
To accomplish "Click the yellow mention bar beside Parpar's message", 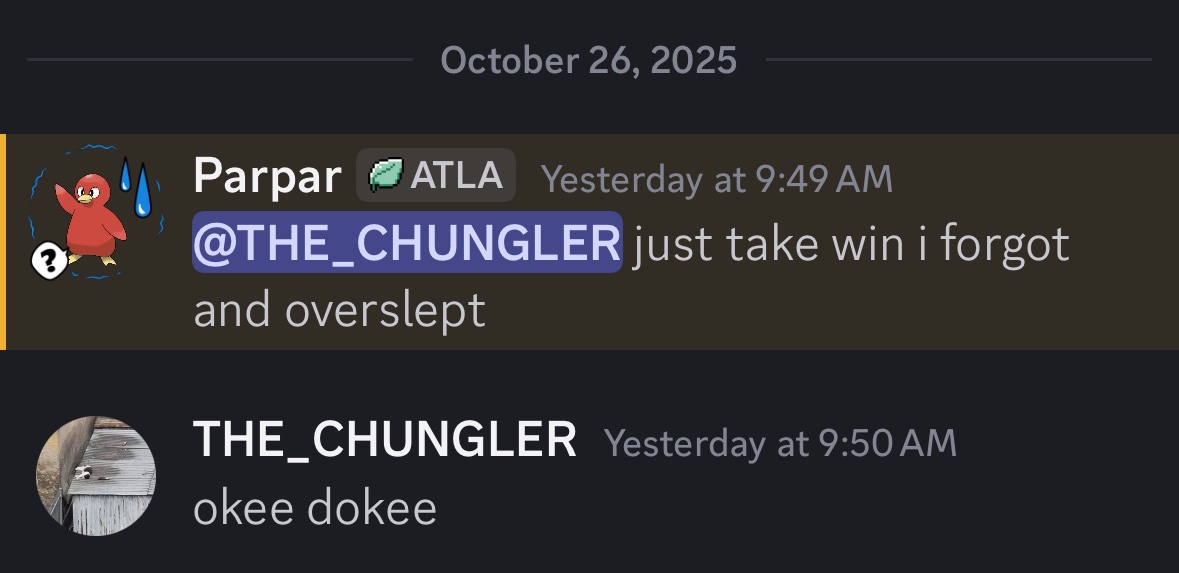I will point(3,242).
